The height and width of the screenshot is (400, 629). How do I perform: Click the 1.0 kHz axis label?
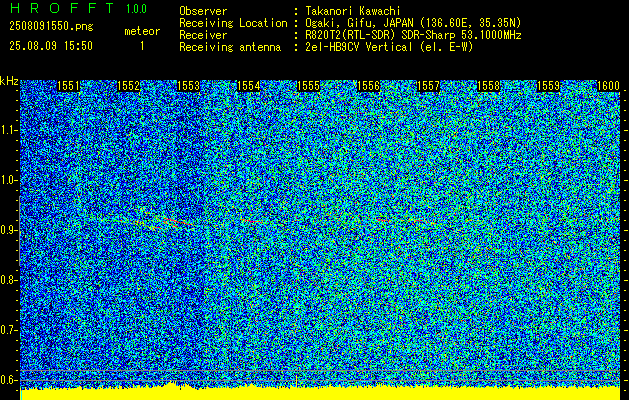pos(8,181)
